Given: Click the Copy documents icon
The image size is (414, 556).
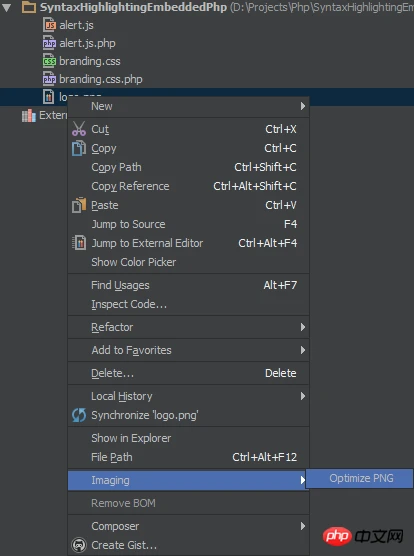Looking at the screenshot, I should click(x=79, y=148).
